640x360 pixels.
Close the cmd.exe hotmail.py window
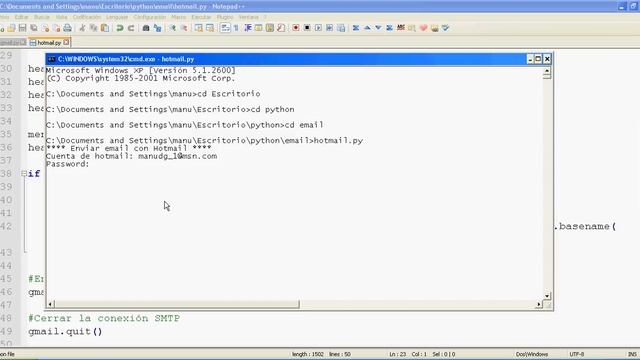coord(547,59)
